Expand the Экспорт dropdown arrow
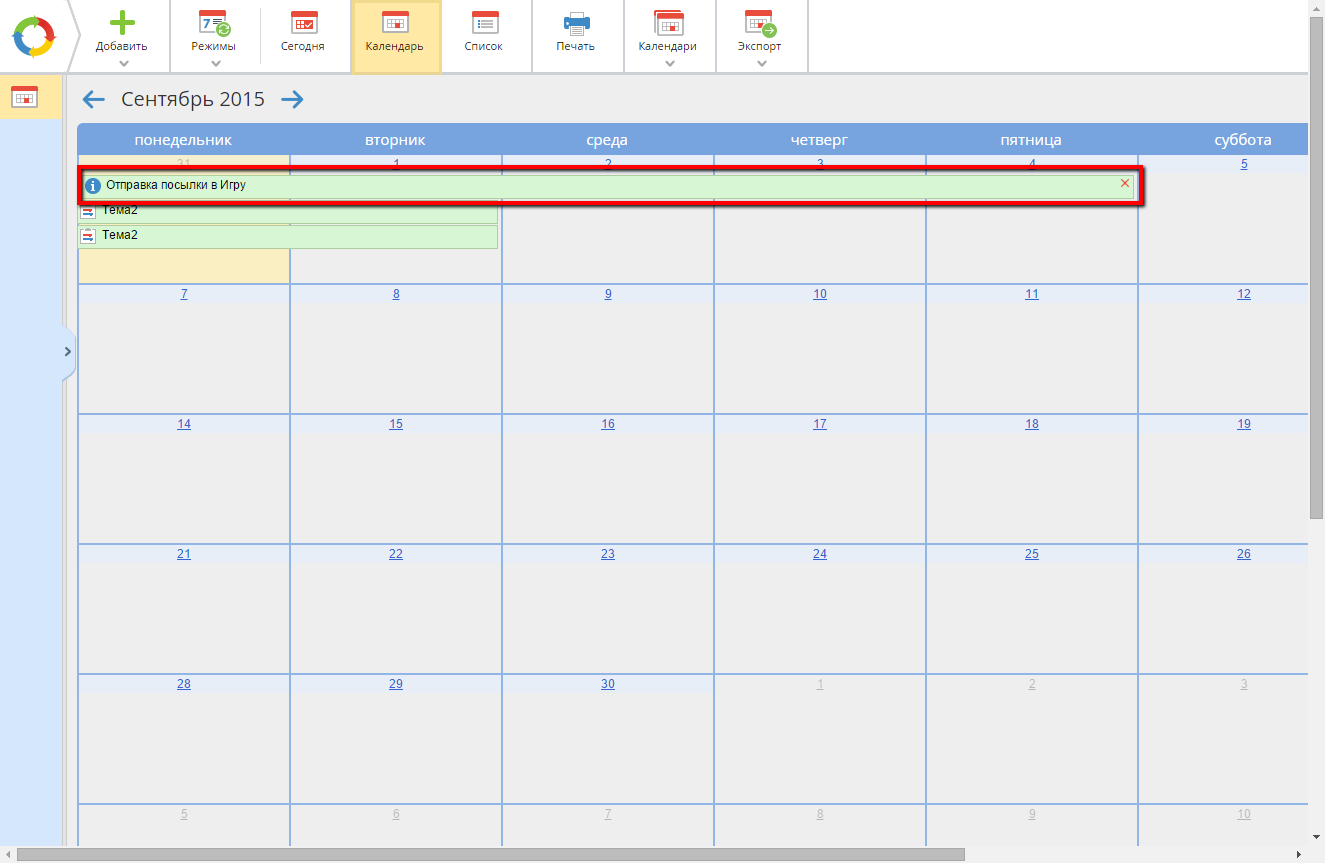Image resolution: width=1325 pixels, height=863 pixels. (761, 64)
